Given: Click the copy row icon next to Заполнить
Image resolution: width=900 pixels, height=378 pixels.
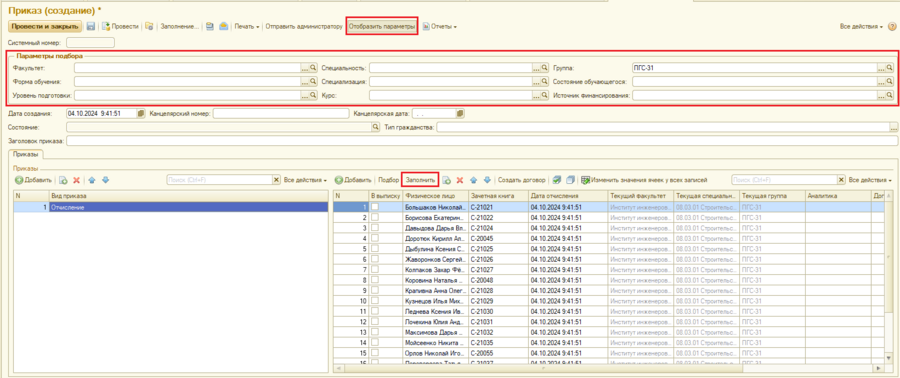Looking at the screenshot, I should [447, 180].
